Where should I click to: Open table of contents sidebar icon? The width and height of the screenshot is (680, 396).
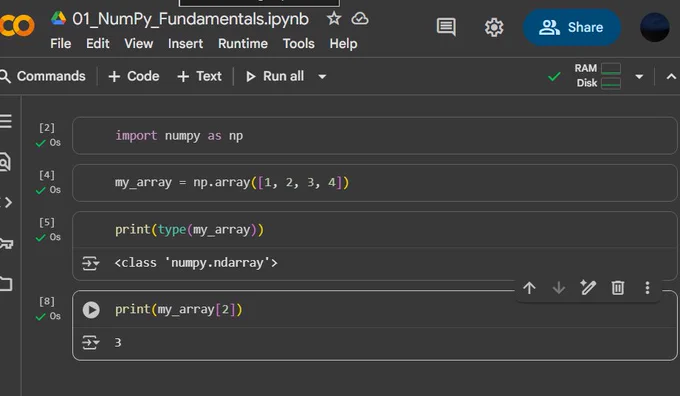pos(6,121)
